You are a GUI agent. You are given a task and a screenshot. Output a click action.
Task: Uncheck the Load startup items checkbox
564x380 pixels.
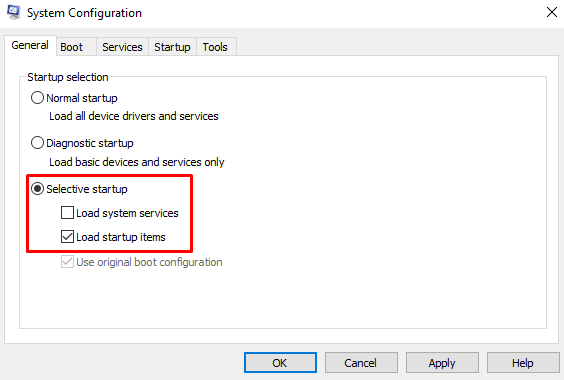coord(67,237)
